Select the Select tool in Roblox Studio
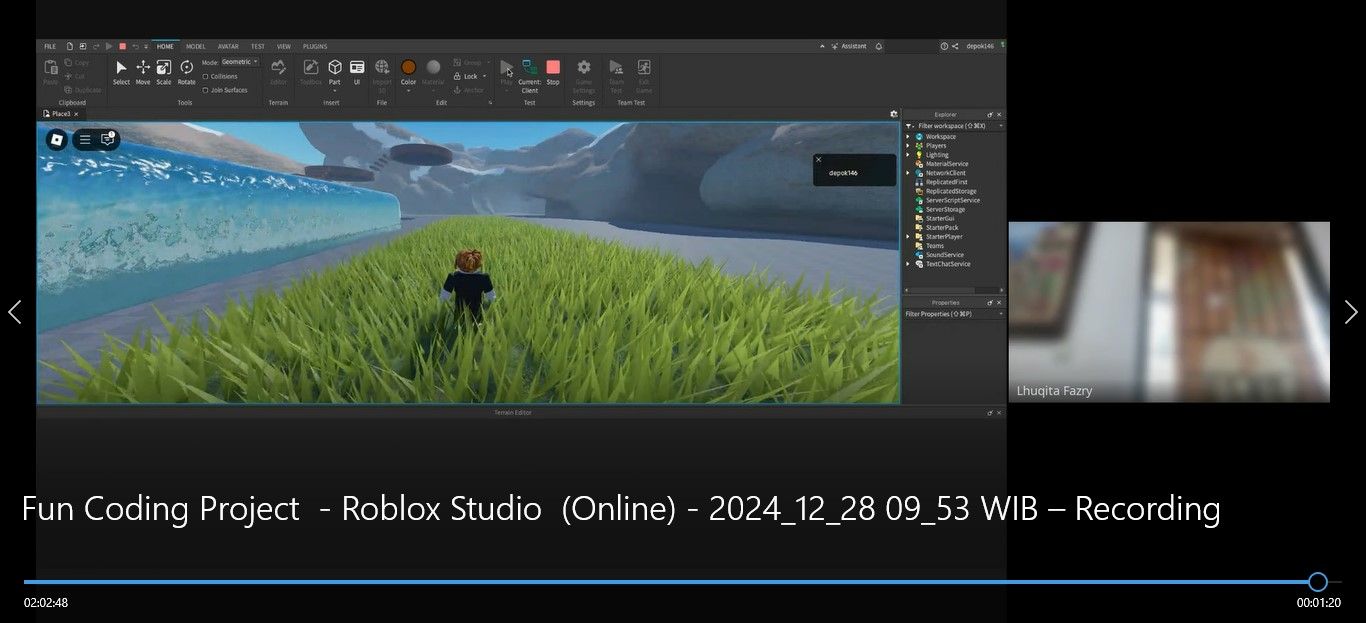The width and height of the screenshot is (1366, 623). coord(121,71)
